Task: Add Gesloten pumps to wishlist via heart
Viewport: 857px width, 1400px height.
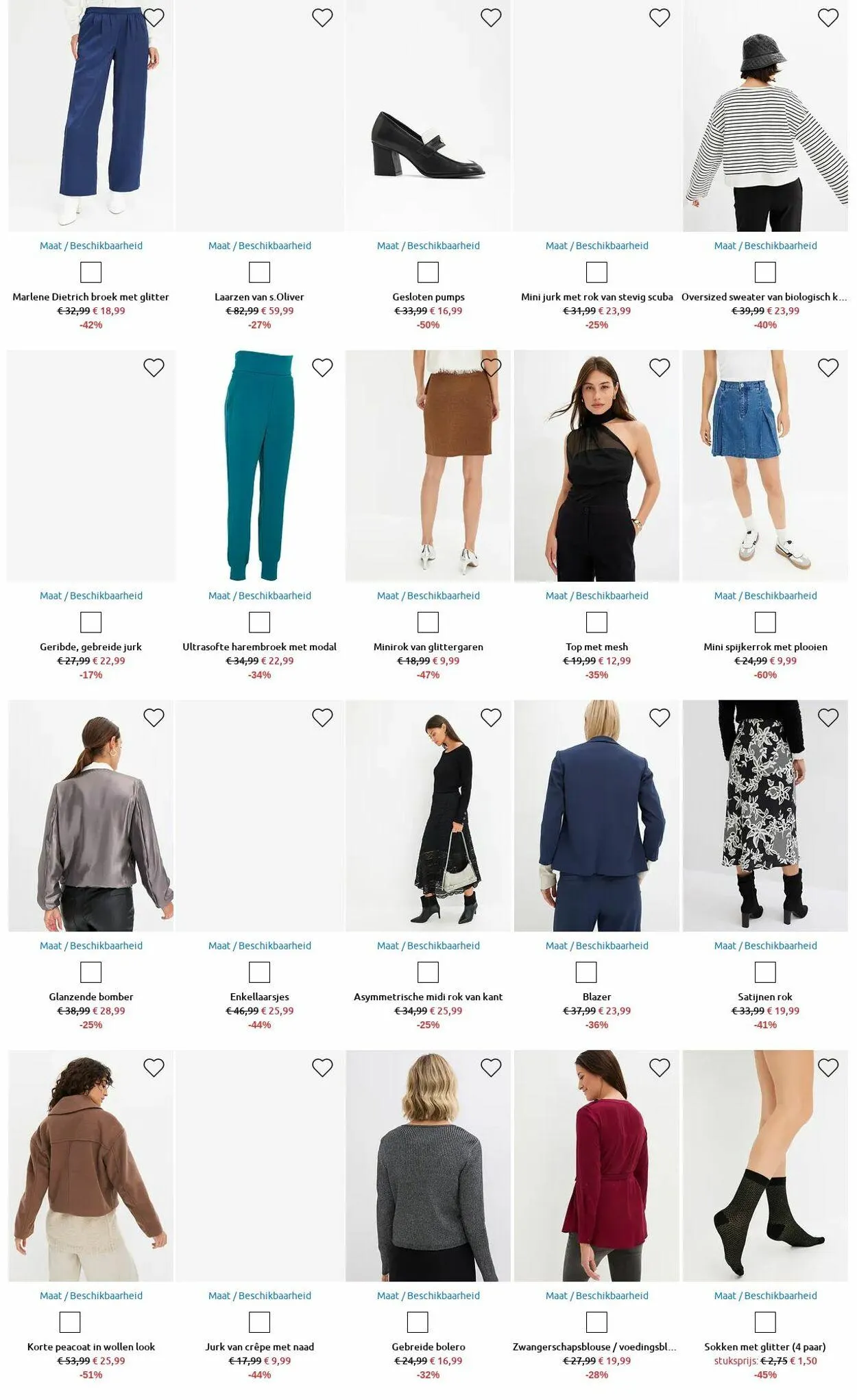Action: [491, 18]
